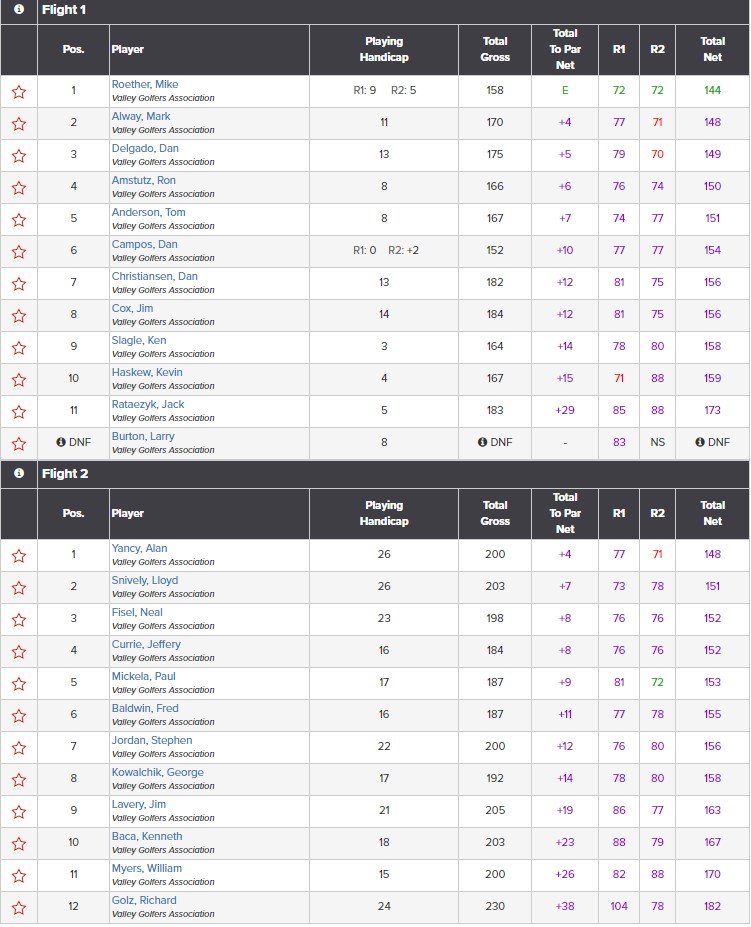Click the Flight 1 info icon
Viewport: 751px width, 927px height.
pos(19,9)
